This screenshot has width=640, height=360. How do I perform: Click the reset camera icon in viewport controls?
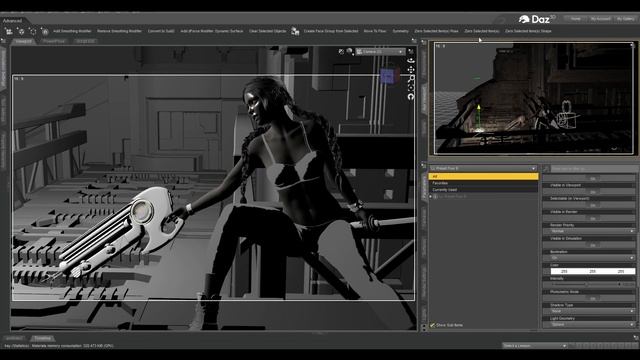point(411,97)
